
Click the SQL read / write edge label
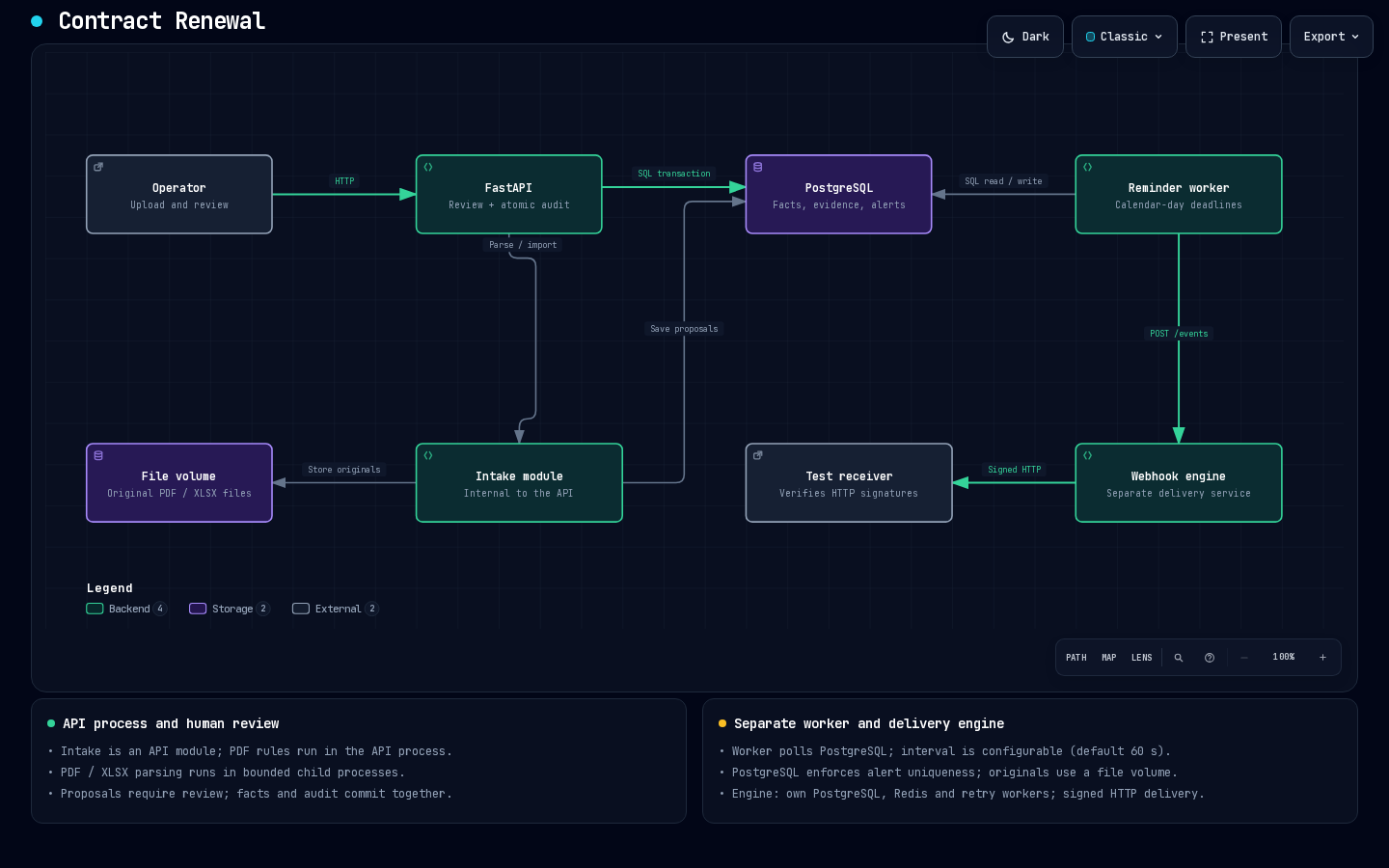(x=1003, y=181)
